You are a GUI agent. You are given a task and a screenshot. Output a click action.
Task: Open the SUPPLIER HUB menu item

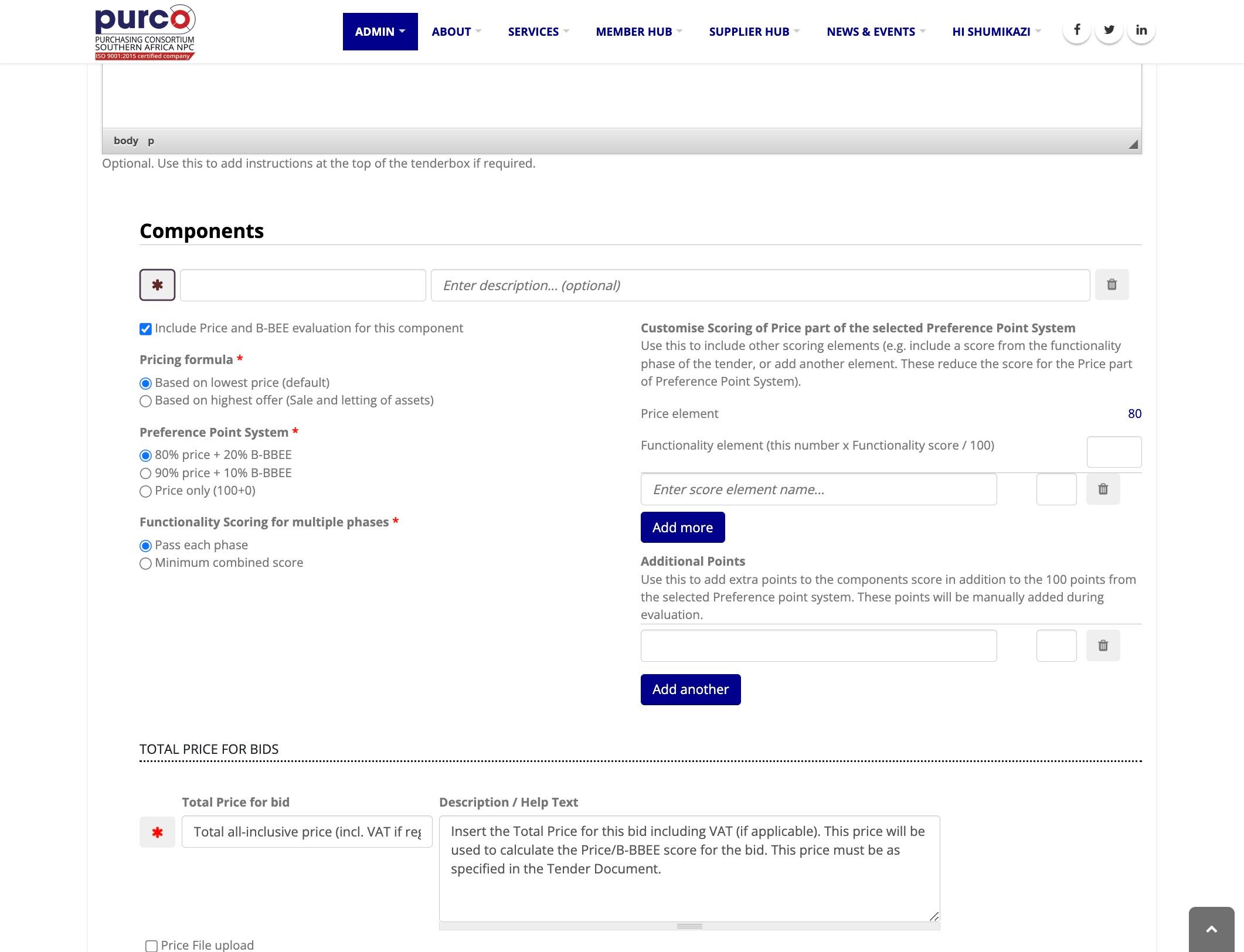point(754,32)
